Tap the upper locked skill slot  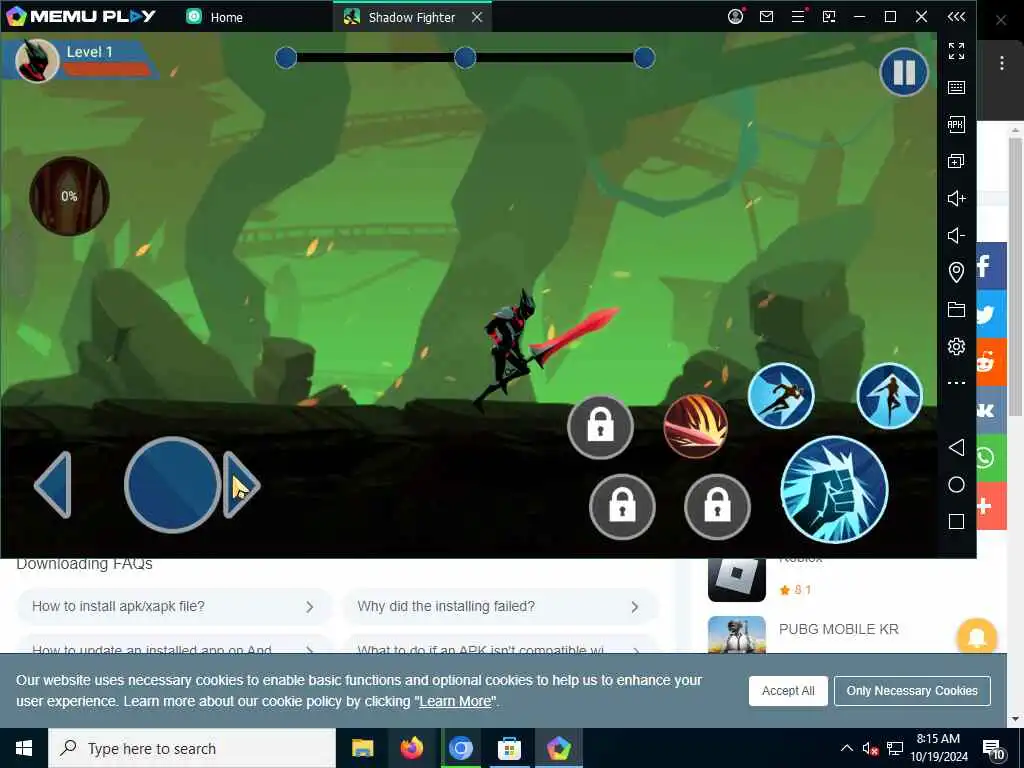[600, 427]
